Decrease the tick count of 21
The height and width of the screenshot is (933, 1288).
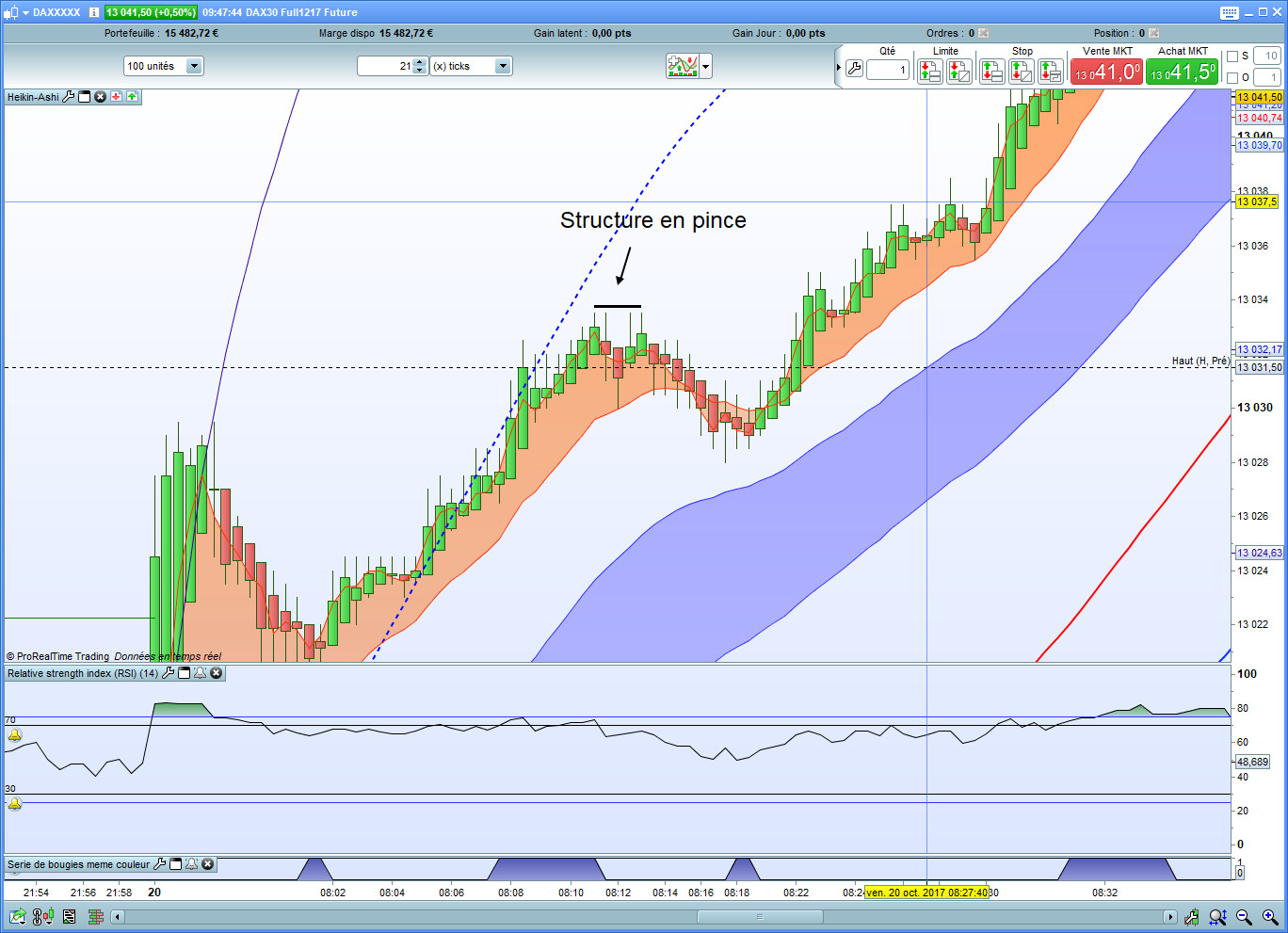pyautogui.click(x=420, y=71)
